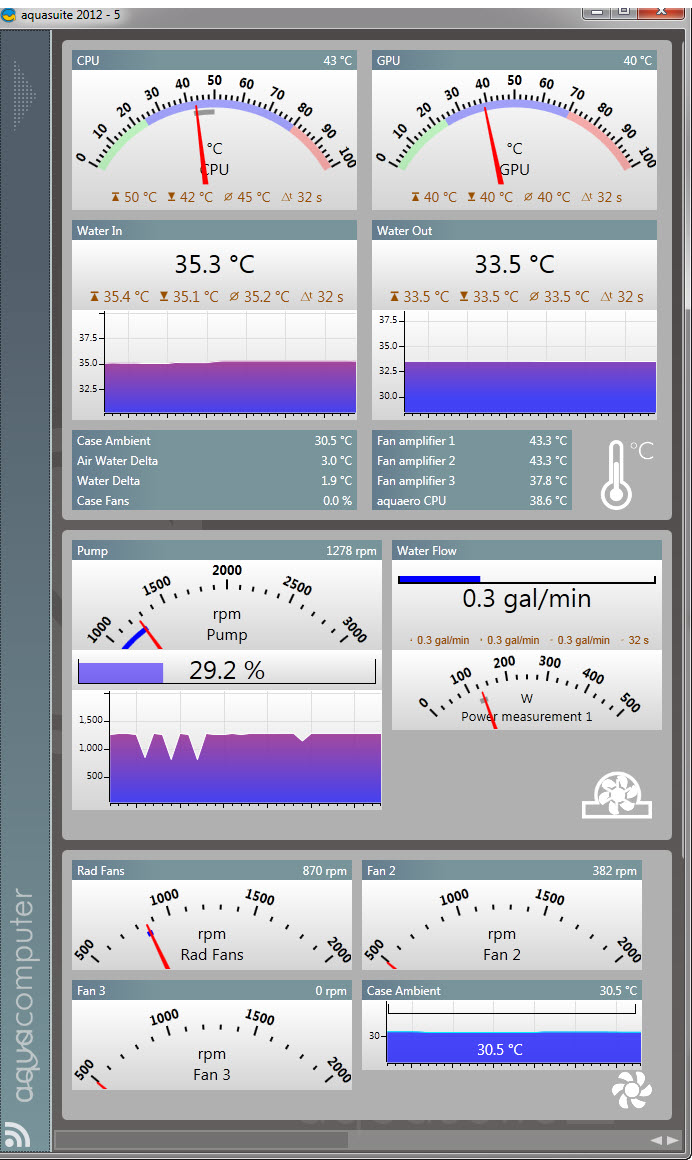The image size is (692, 1160).
Task: Select the Fan amplifier 3 row
Action: pos(471,481)
